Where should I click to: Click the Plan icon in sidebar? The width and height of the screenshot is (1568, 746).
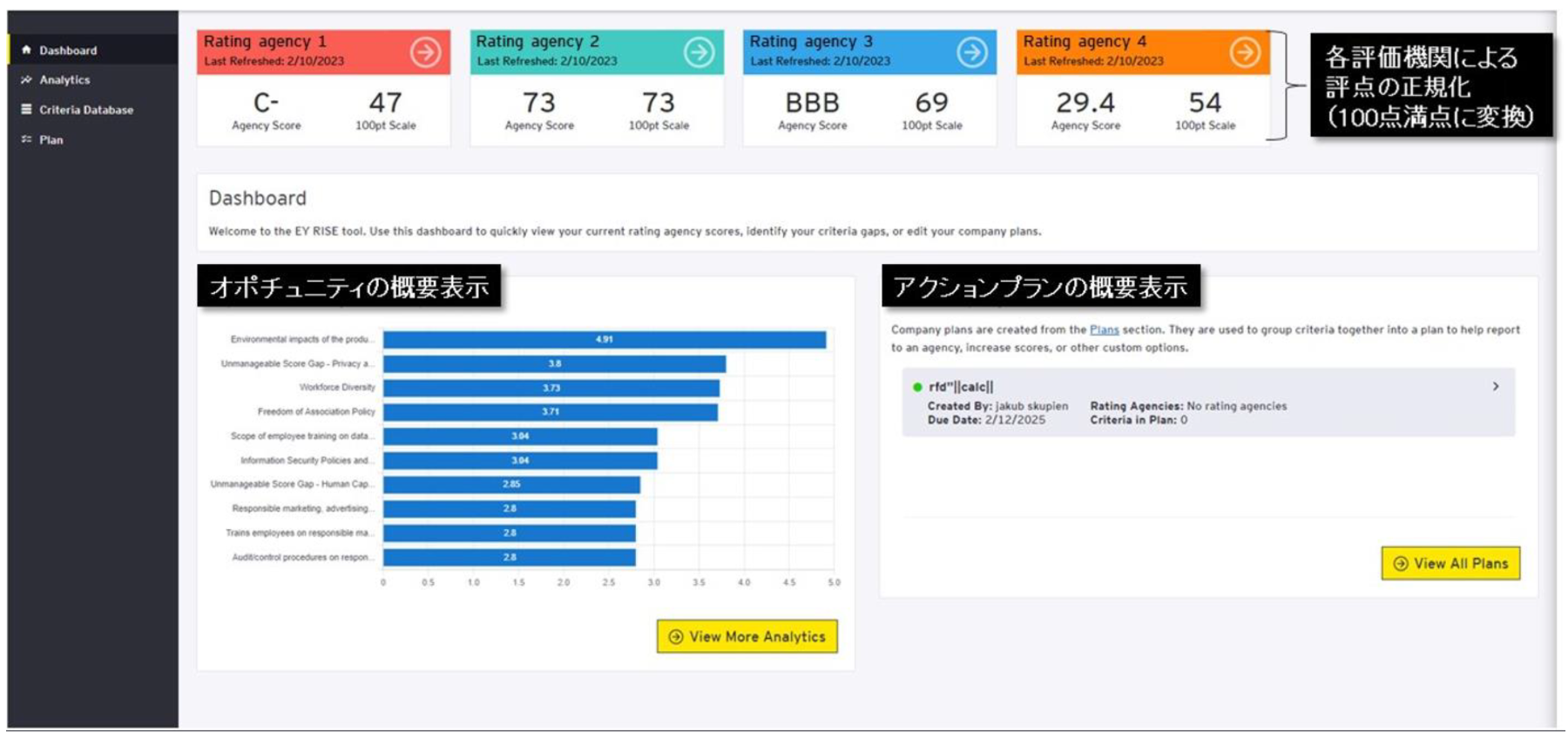pyautogui.click(x=26, y=139)
